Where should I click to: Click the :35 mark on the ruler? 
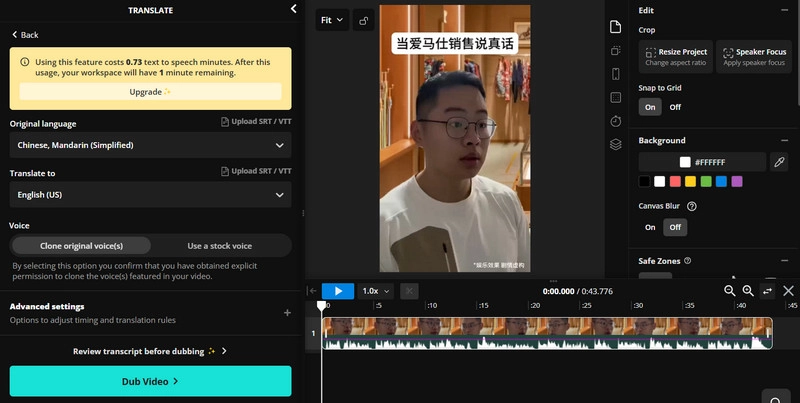coord(689,306)
